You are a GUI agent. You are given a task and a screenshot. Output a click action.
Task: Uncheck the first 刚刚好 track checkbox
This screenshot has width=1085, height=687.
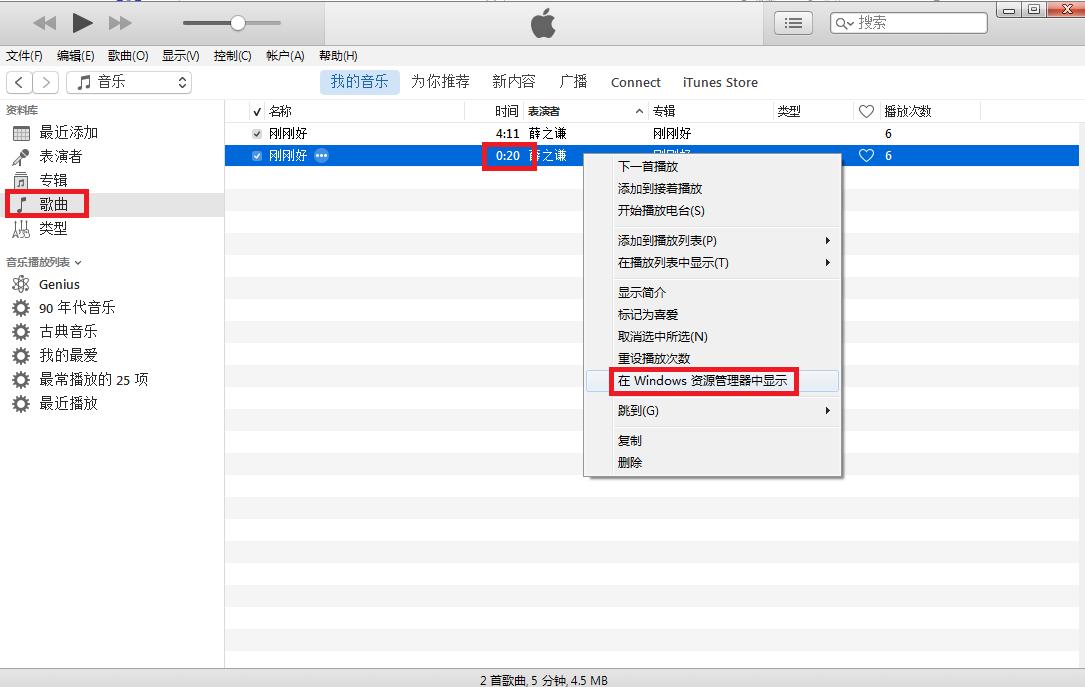click(x=257, y=133)
